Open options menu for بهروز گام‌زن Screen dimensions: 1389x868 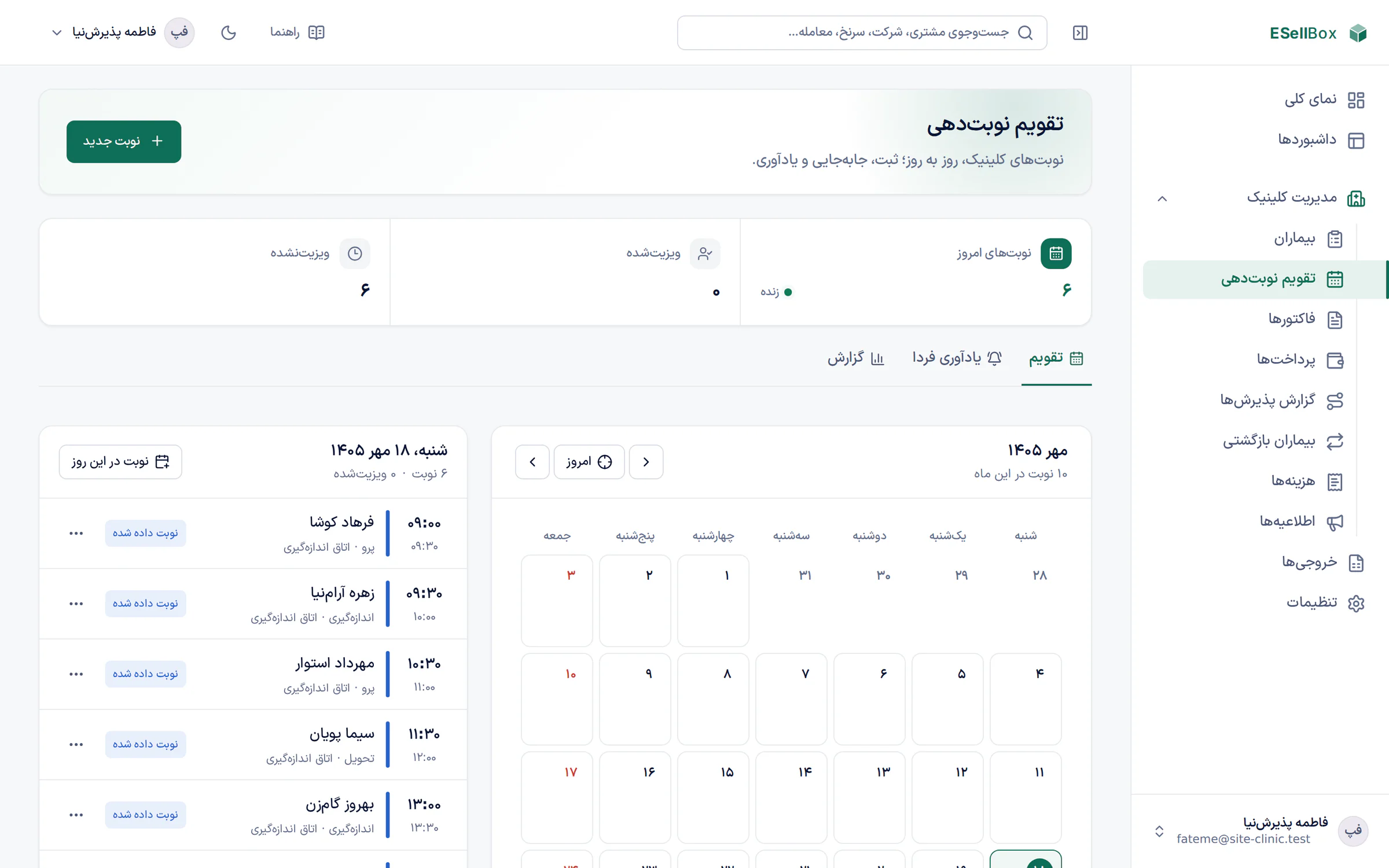click(x=76, y=815)
